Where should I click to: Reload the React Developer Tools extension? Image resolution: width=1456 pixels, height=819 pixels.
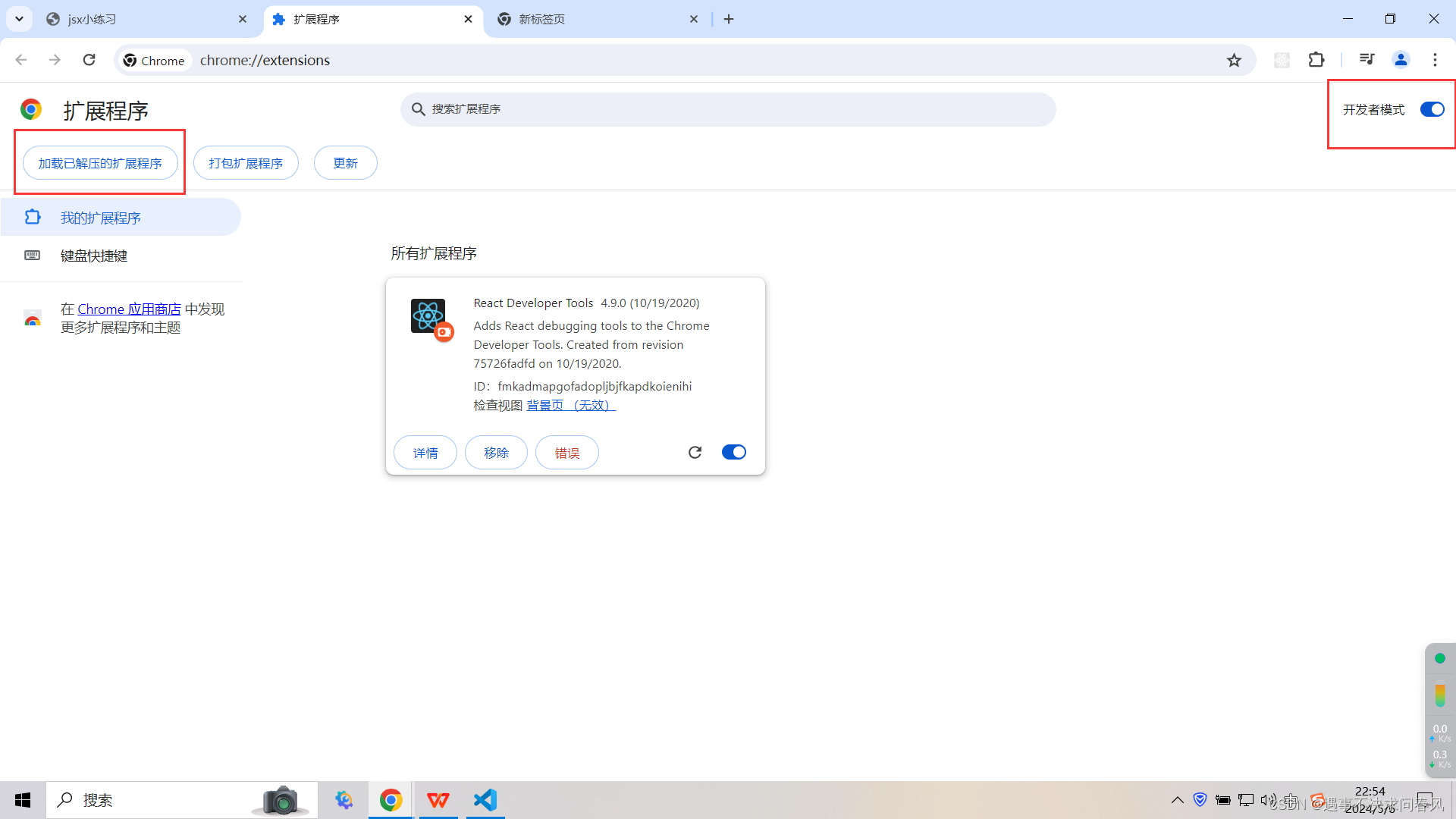(695, 452)
